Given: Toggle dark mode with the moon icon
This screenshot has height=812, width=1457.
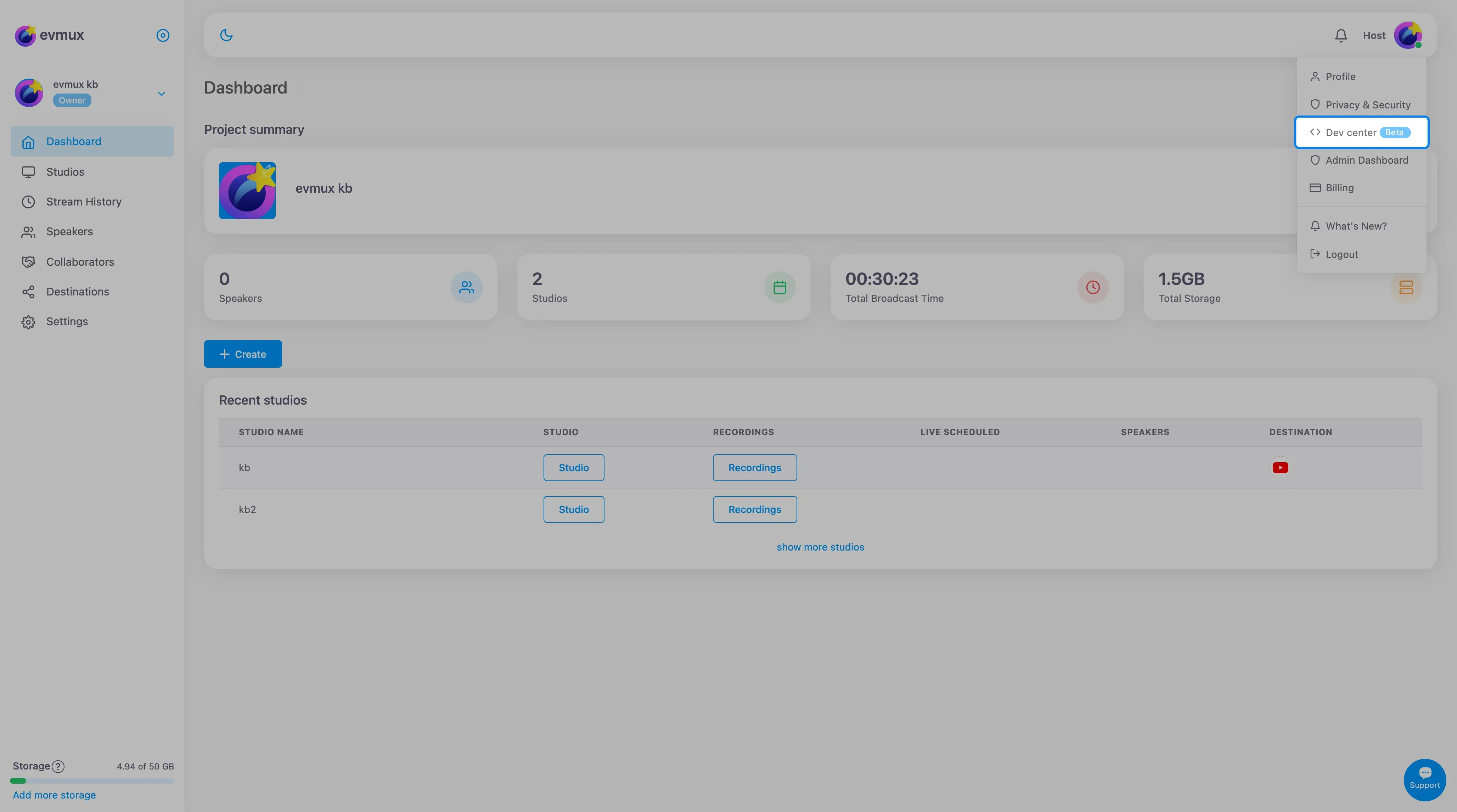Looking at the screenshot, I should (x=226, y=35).
